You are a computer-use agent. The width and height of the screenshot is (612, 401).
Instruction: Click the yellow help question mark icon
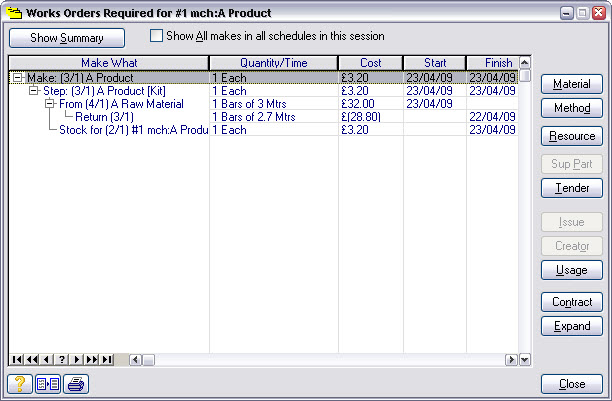20,384
